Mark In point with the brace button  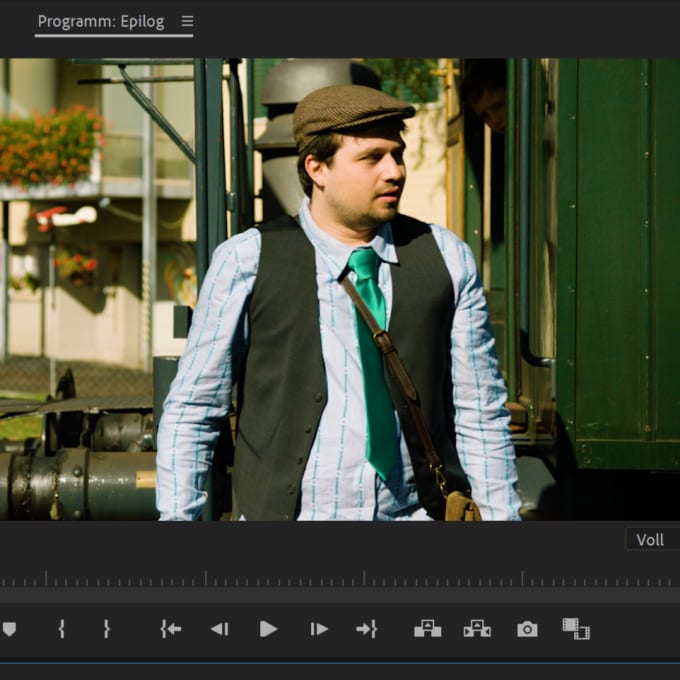[62, 629]
